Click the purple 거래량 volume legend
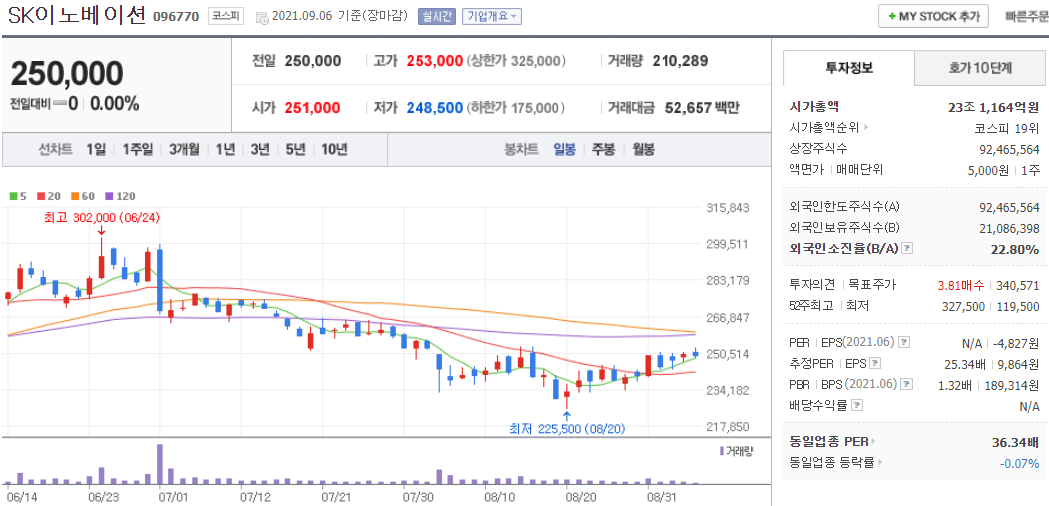 point(737,451)
